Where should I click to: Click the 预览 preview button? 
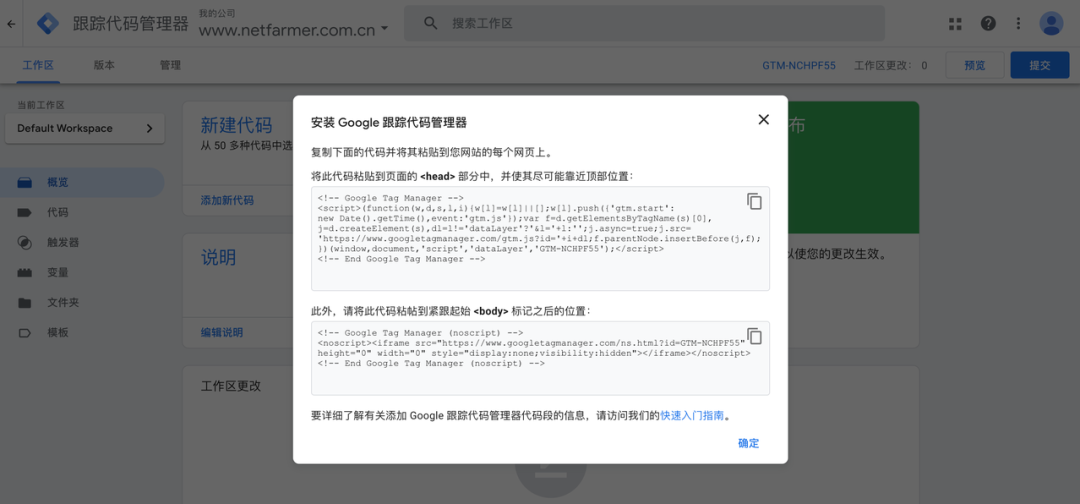(975, 65)
